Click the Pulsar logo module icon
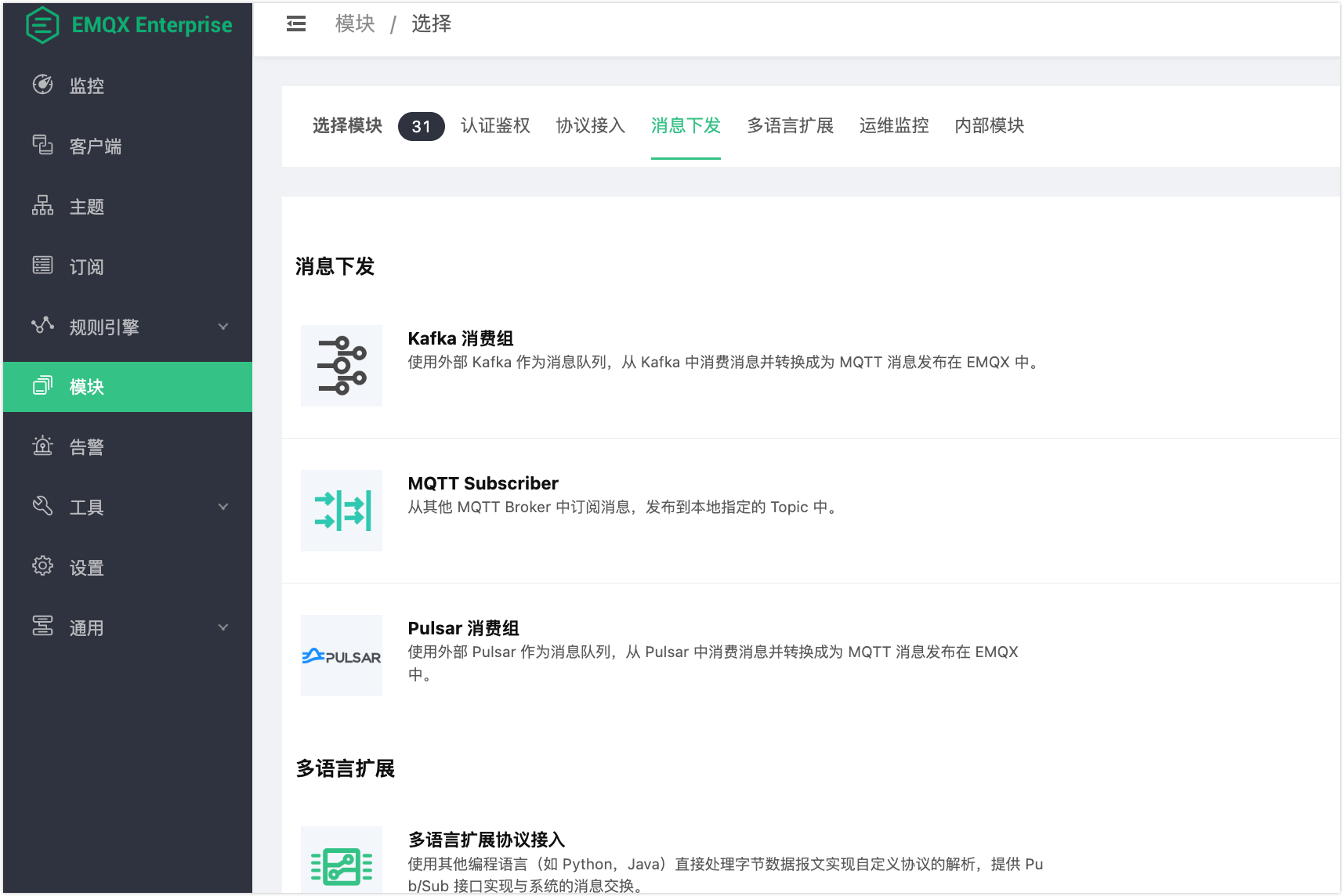Image resolution: width=1343 pixels, height=896 pixels. pos(342,656)
